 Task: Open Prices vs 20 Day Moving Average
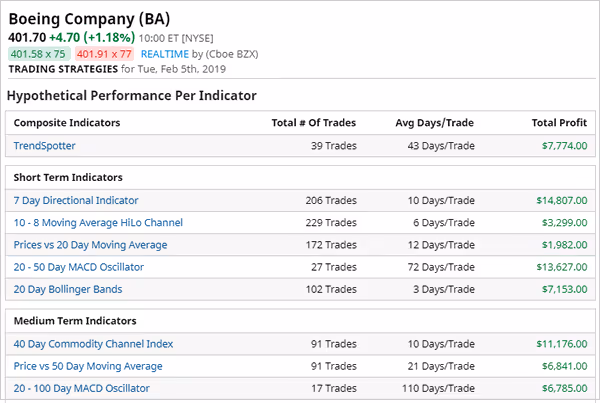[x=90, y=245]
